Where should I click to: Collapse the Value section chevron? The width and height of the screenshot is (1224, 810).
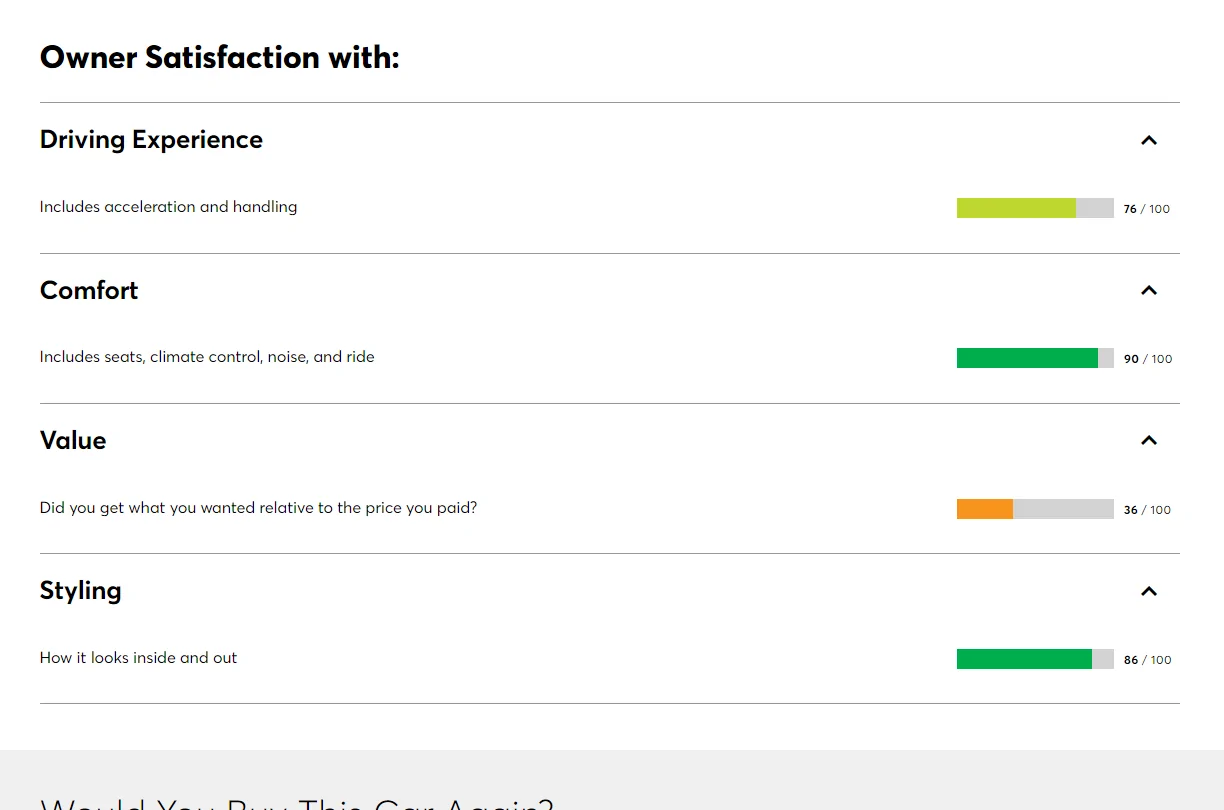[x=1149, y=440]
